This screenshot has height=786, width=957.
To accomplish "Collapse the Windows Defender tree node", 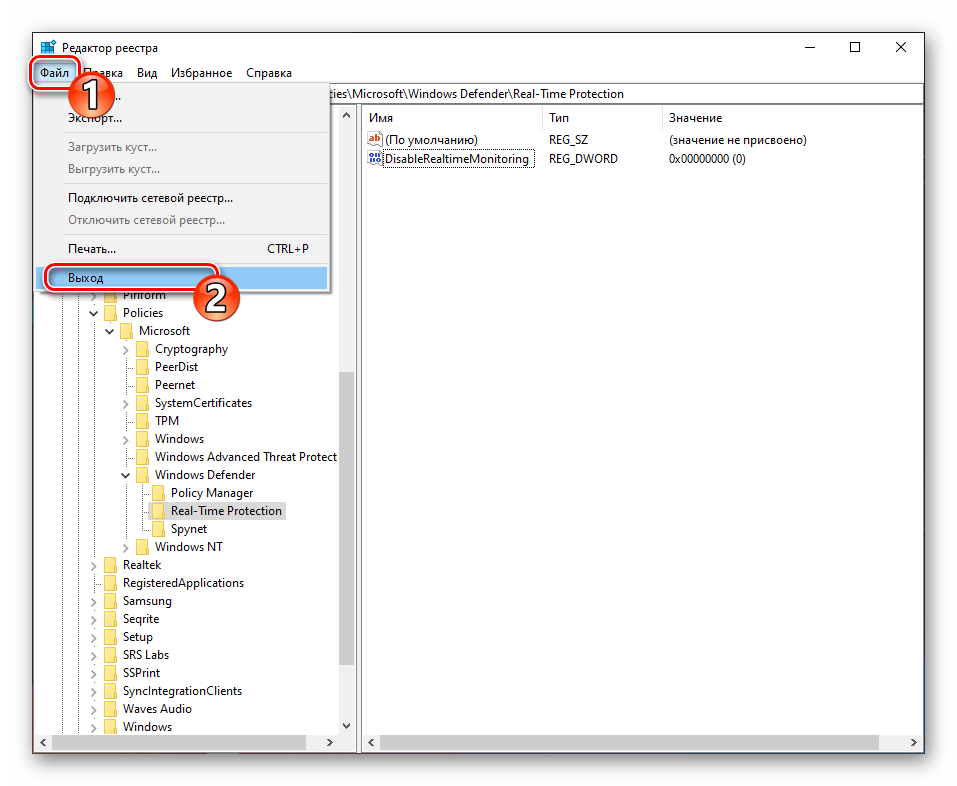I will [x=125, y=475].
